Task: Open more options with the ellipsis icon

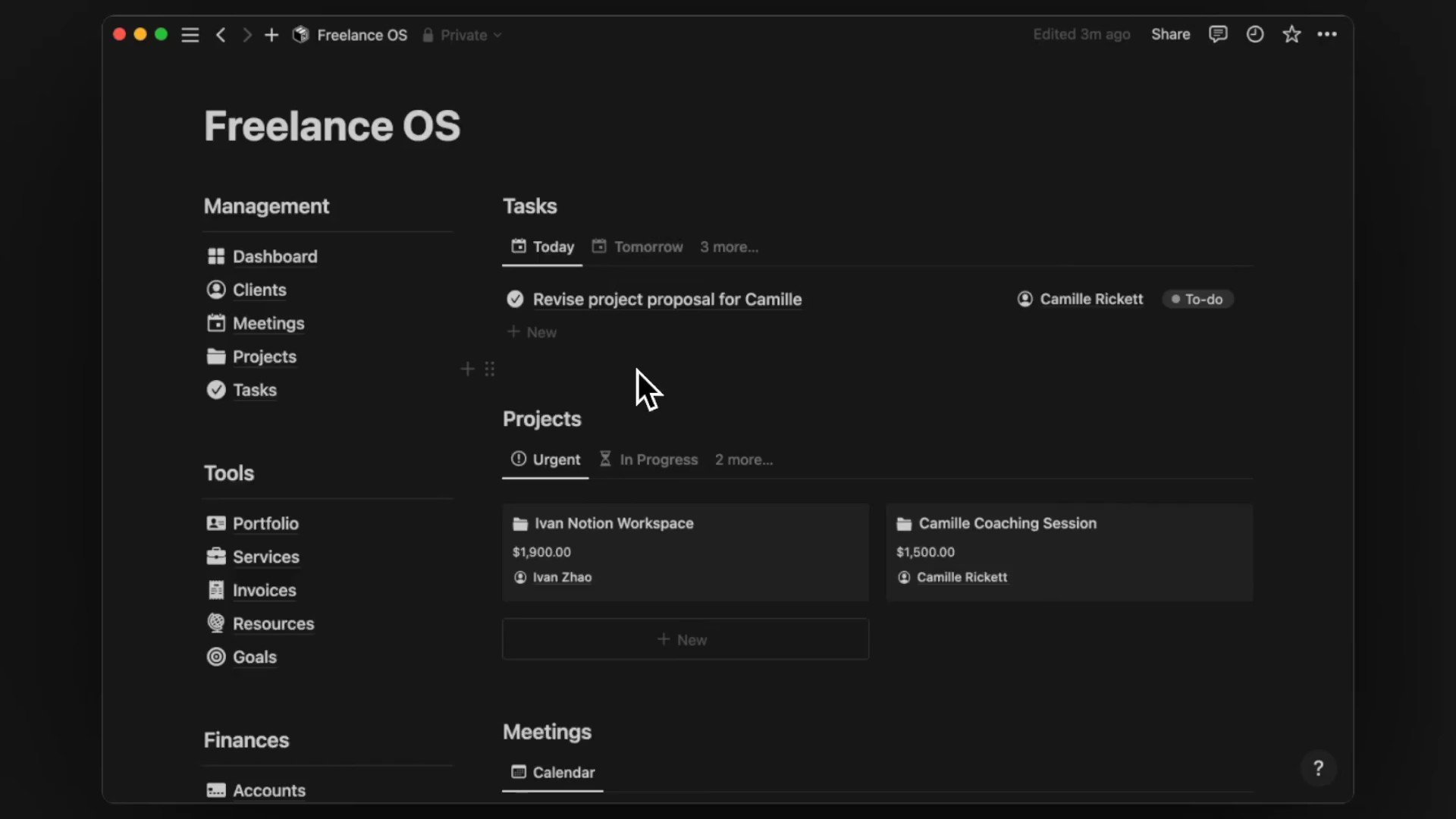Action: pyautogui.click(x=1328, y=34)
